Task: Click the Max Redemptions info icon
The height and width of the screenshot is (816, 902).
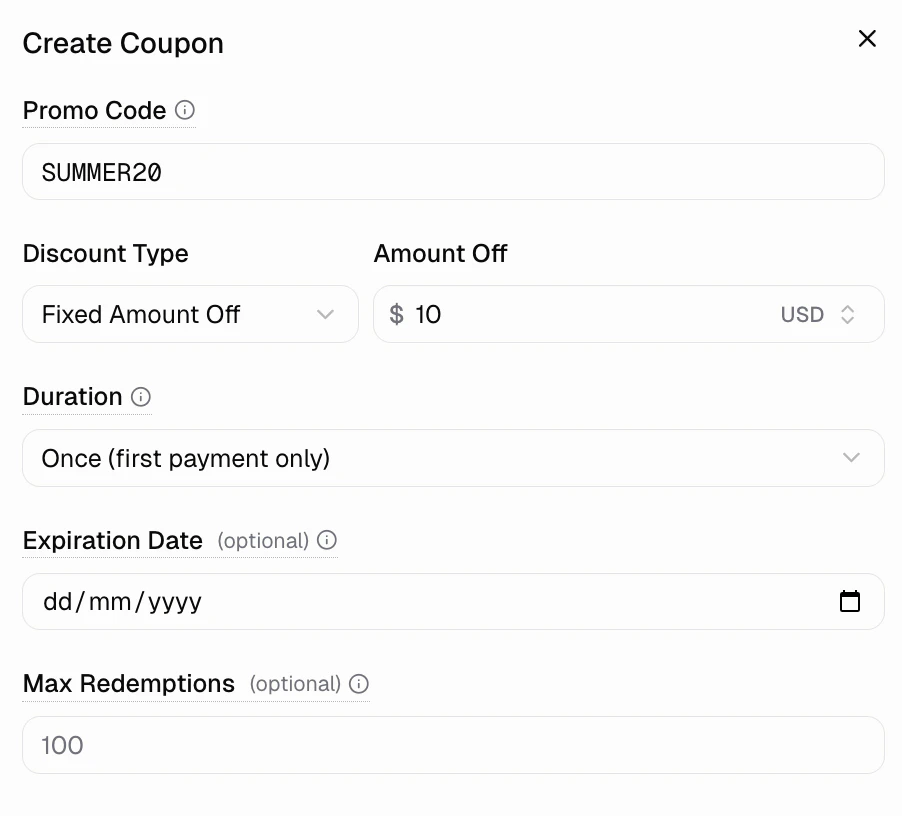Action: tap(360, 684)
